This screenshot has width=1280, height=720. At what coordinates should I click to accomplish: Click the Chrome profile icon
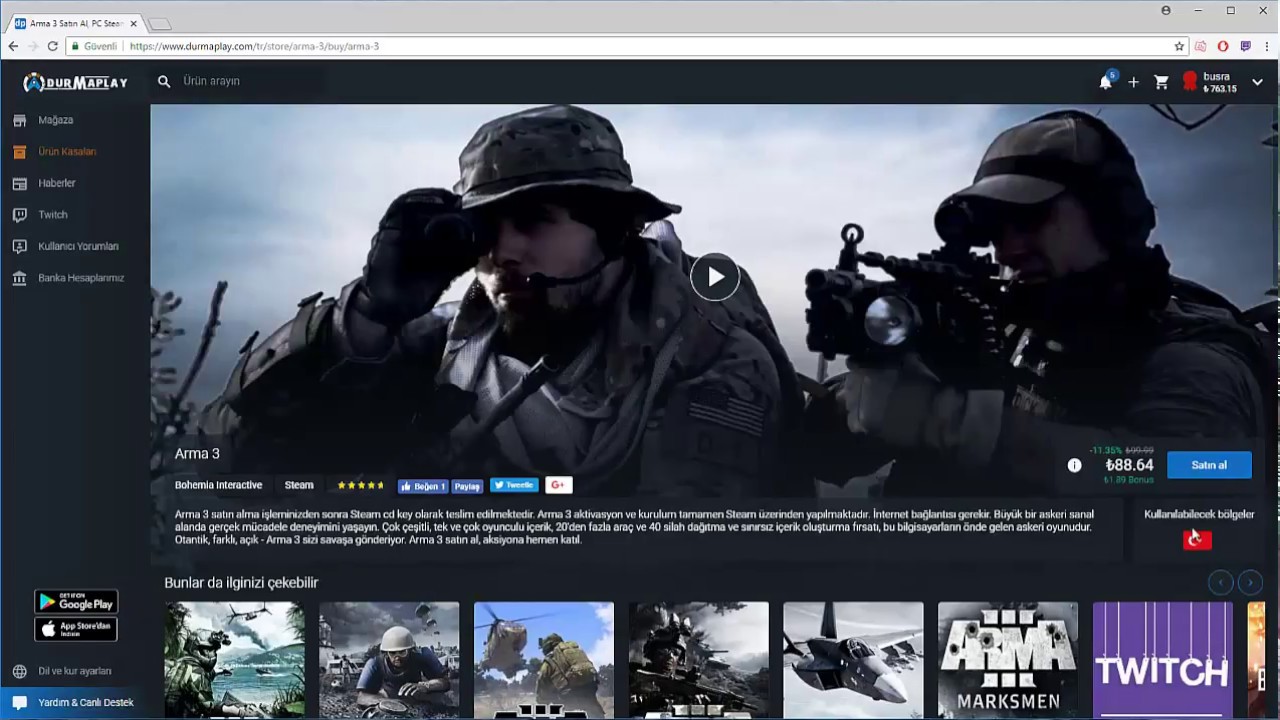(x=1166, y=10)
